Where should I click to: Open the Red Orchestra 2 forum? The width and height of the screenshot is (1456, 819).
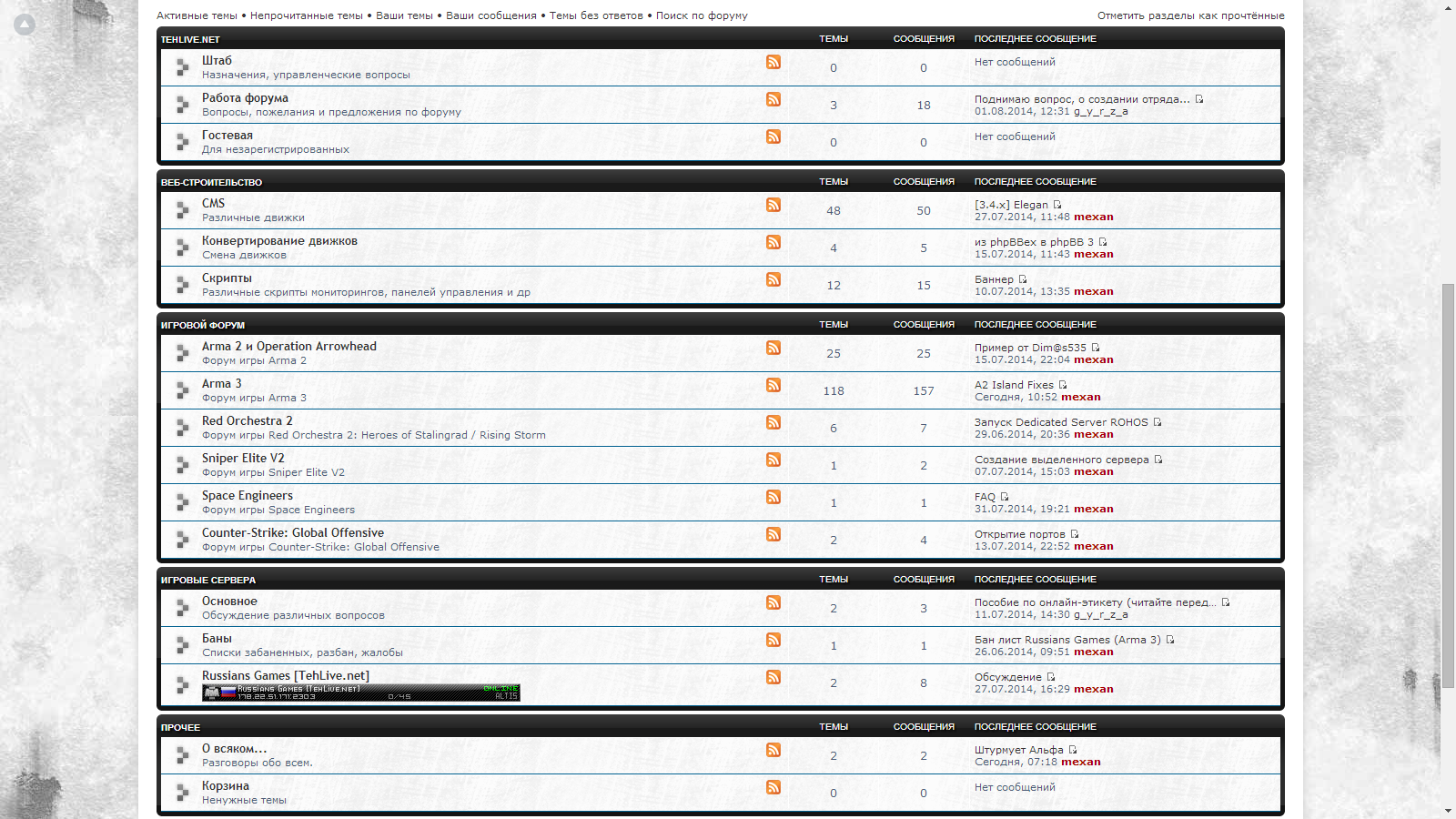tap(248, 420)
